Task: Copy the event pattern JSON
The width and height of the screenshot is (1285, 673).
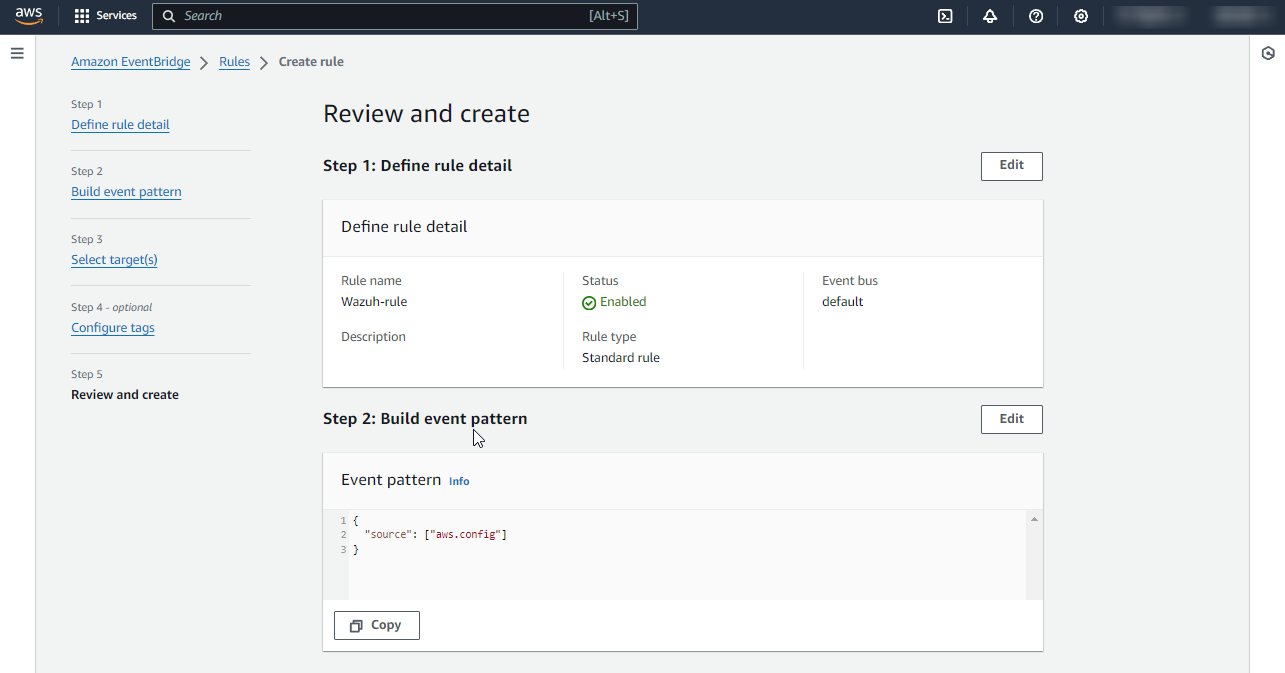Action: click(x=376, y=625)
